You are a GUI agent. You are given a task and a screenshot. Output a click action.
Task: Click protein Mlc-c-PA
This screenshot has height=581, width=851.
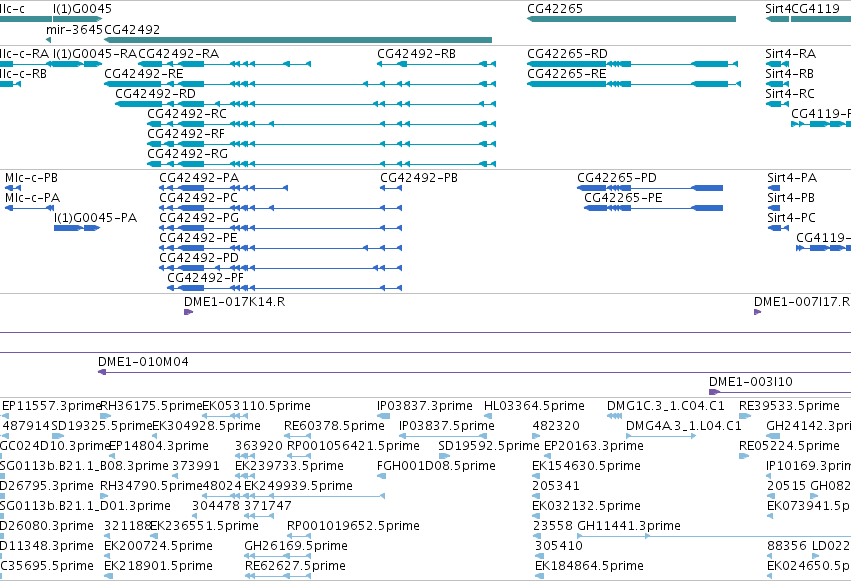pos(29,208)
